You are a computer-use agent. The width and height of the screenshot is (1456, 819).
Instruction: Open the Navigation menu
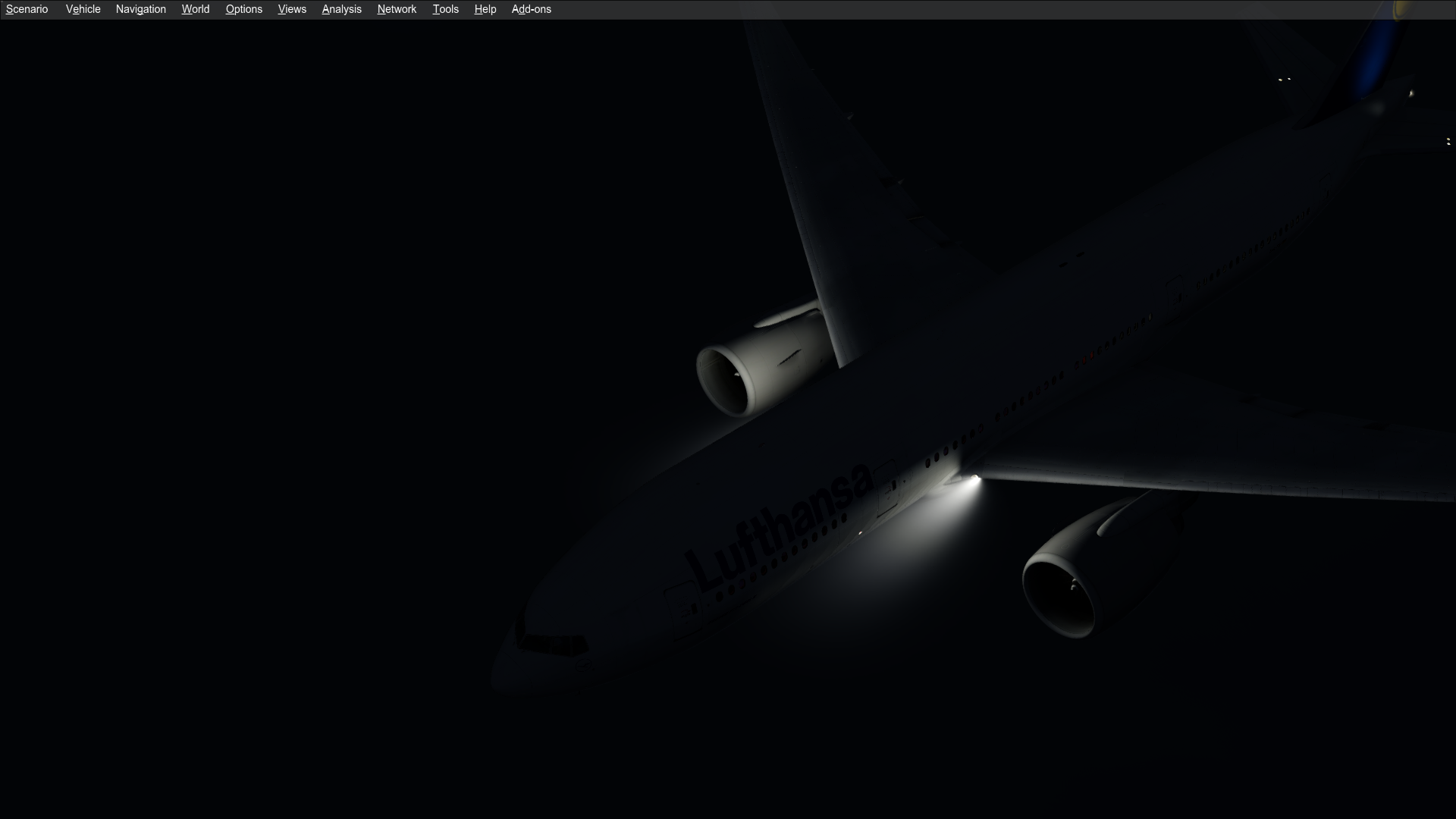tap(141, 9)
